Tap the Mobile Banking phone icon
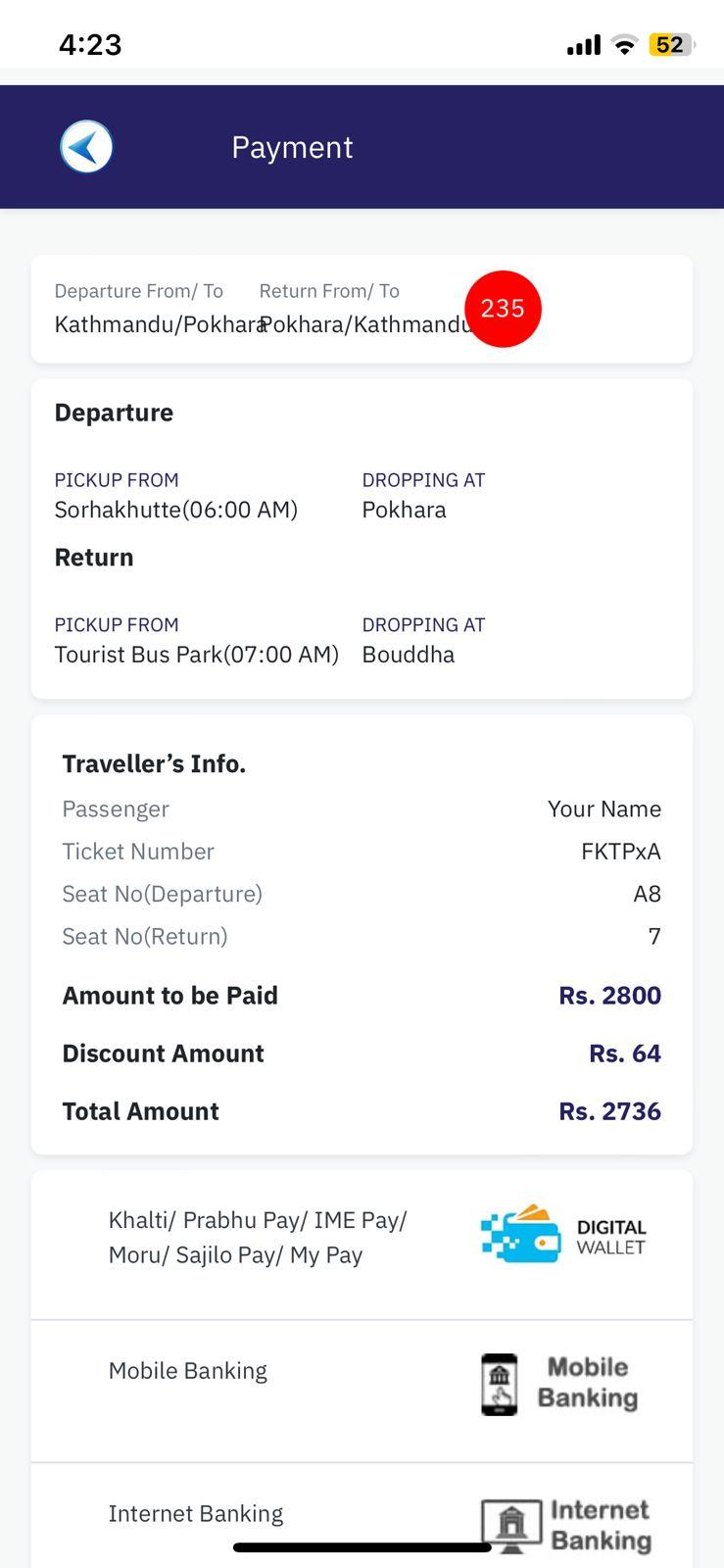Screen dimensions: 724x1568 coord(499,1384)
